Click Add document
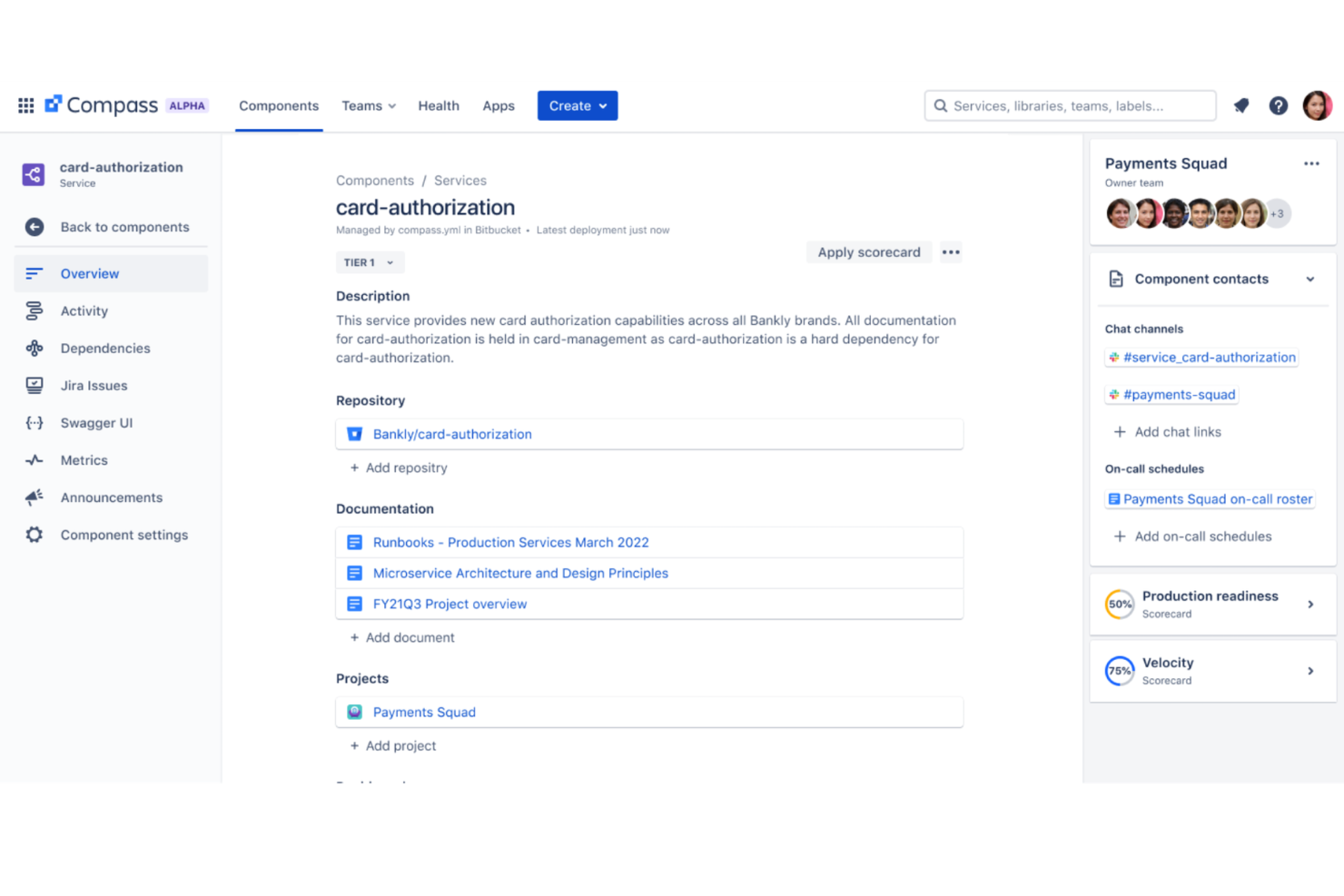The height and width of the screenshot is (896, 1344). pos(402,637)
